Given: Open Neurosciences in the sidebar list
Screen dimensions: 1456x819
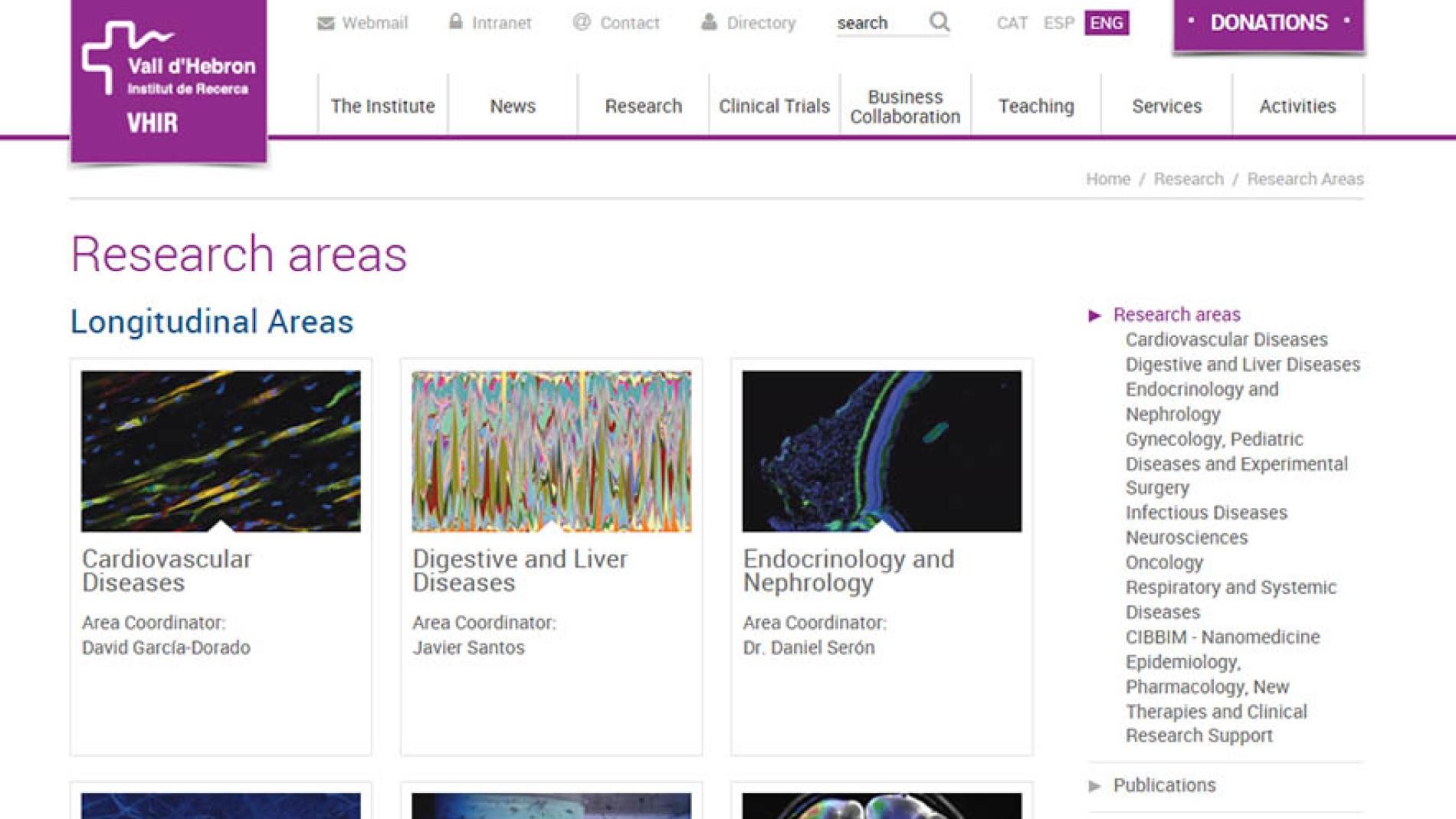Looking at the screenshot, I should point(1186,538).
